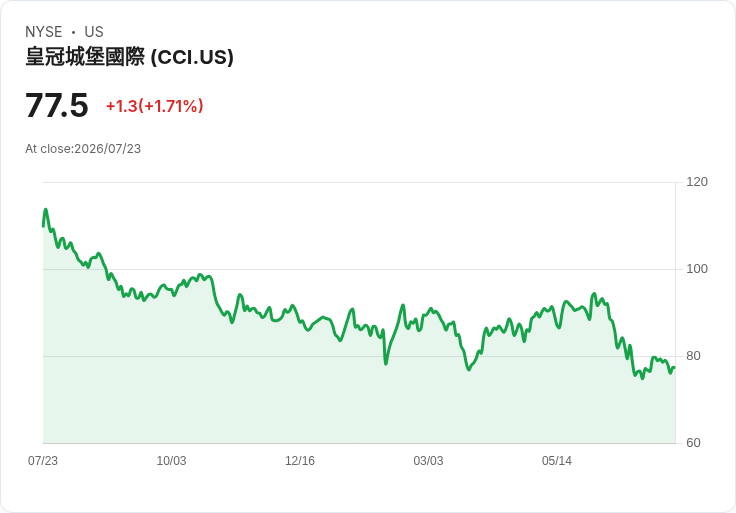The height and width of the screenshot is (513, 736).
Task: Click the 12/16 date on x-axis
Action: tap(300, 460)
